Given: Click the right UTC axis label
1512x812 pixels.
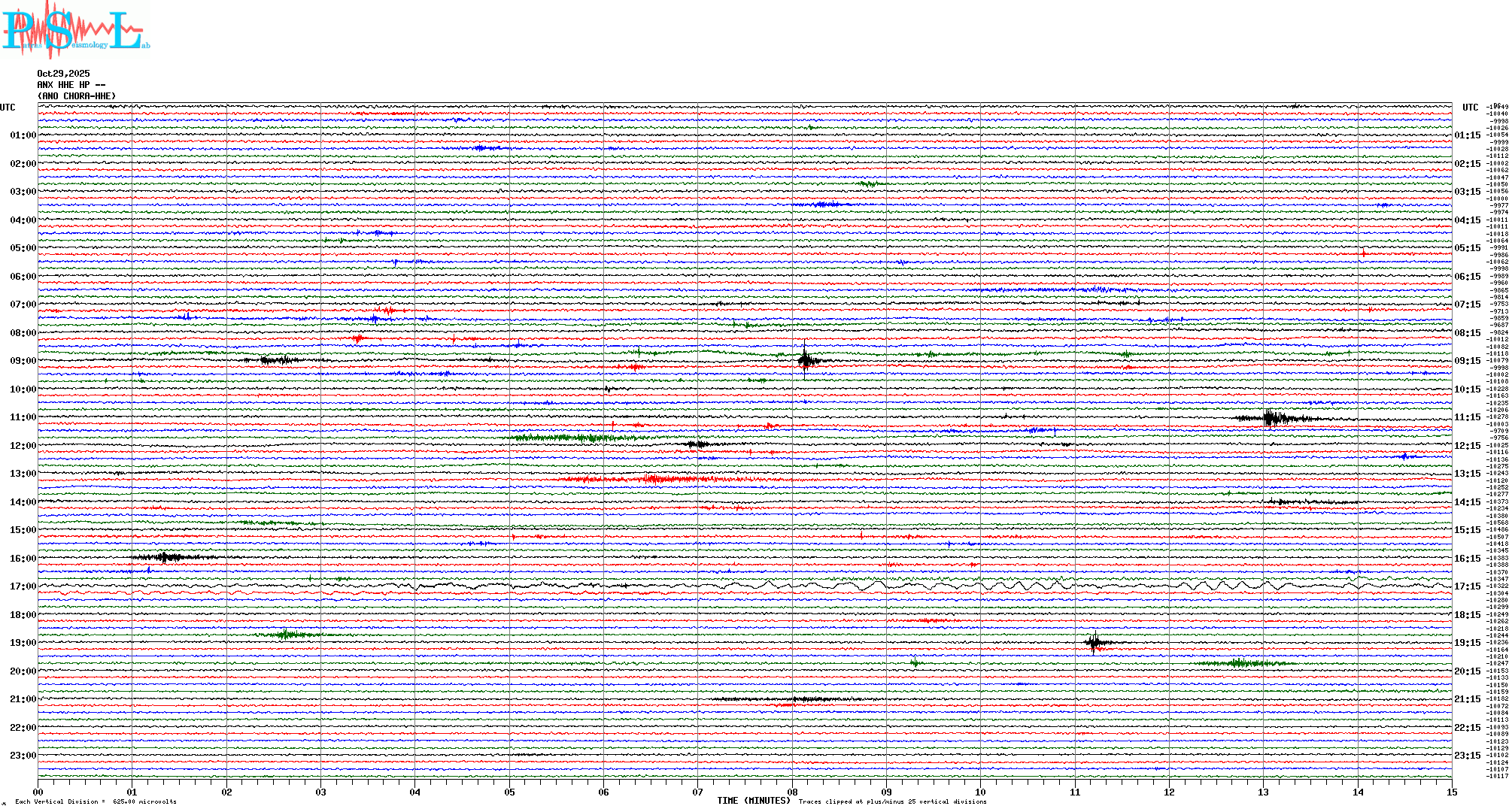Looking at the screenshot, I should click(x=1470, y=108).
